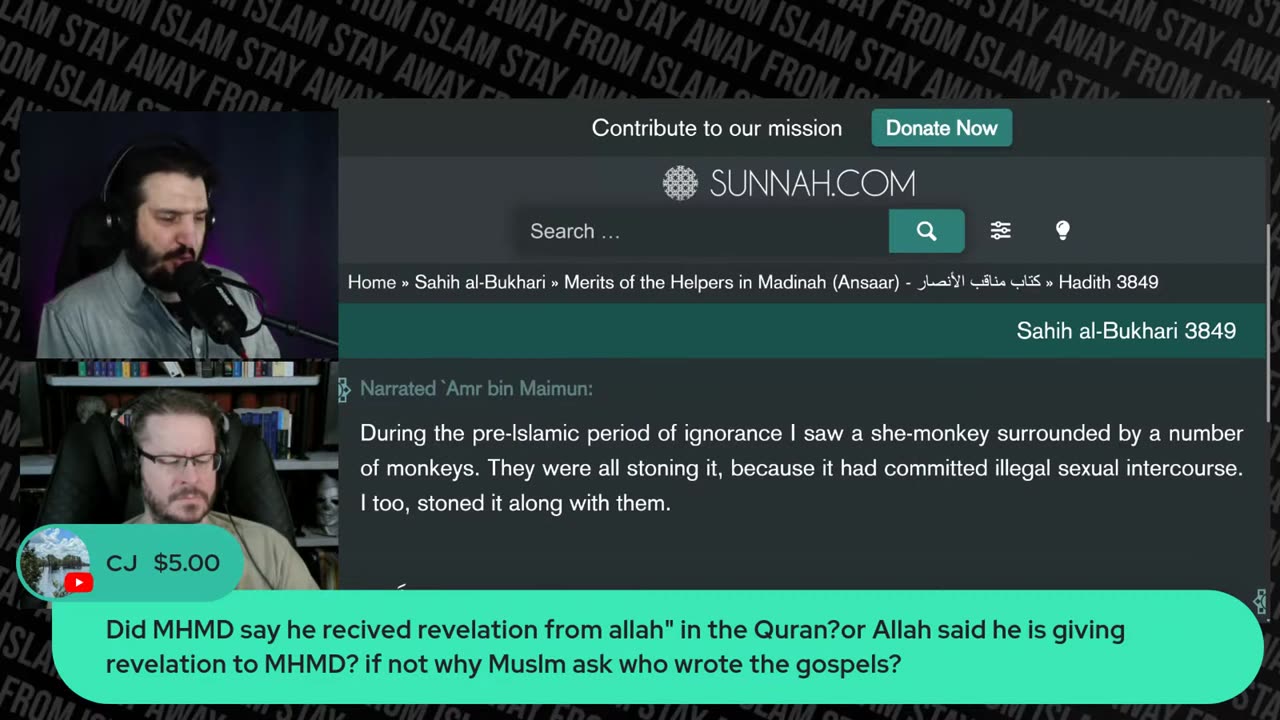Click the lightbulb search tips icon

coord(1062,231)
